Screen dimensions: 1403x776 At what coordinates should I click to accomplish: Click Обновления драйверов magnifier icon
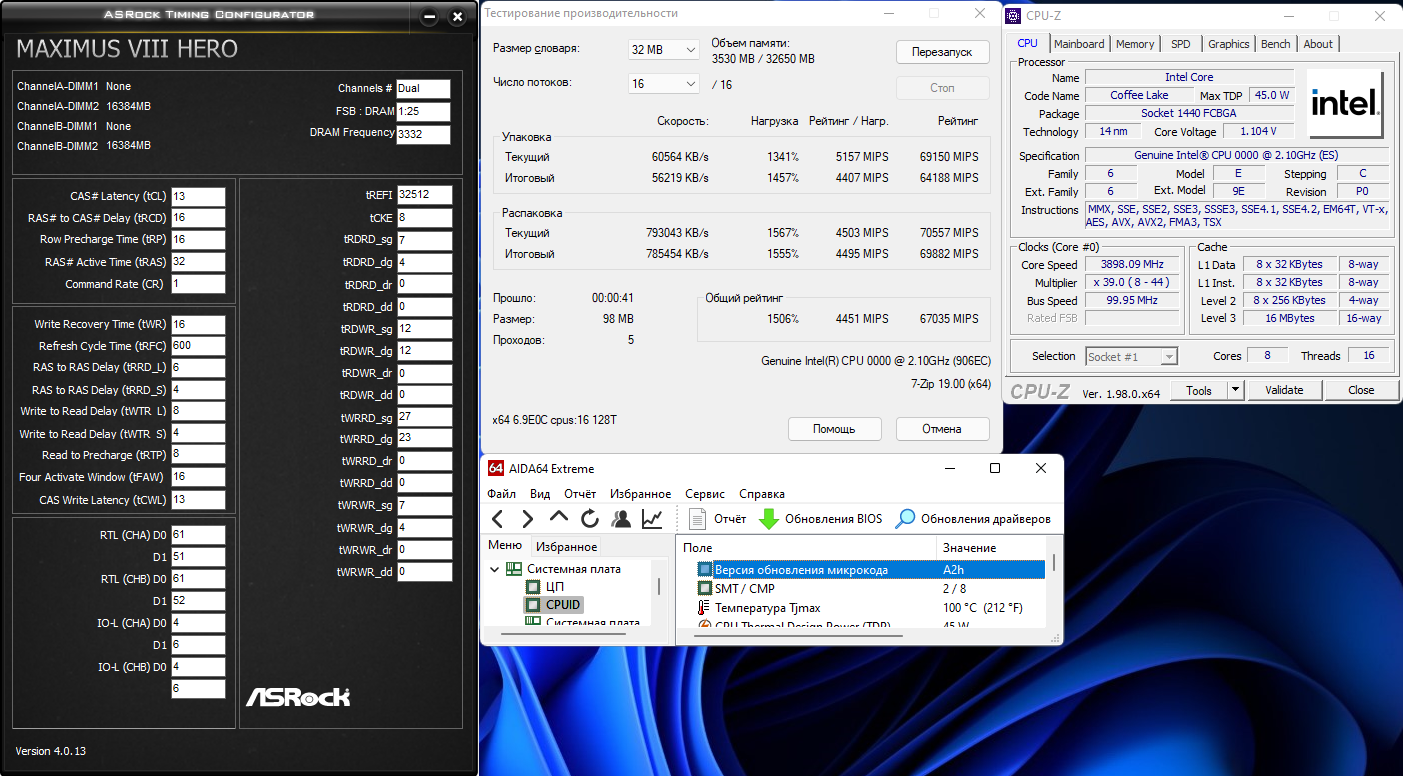pos(905,519)
